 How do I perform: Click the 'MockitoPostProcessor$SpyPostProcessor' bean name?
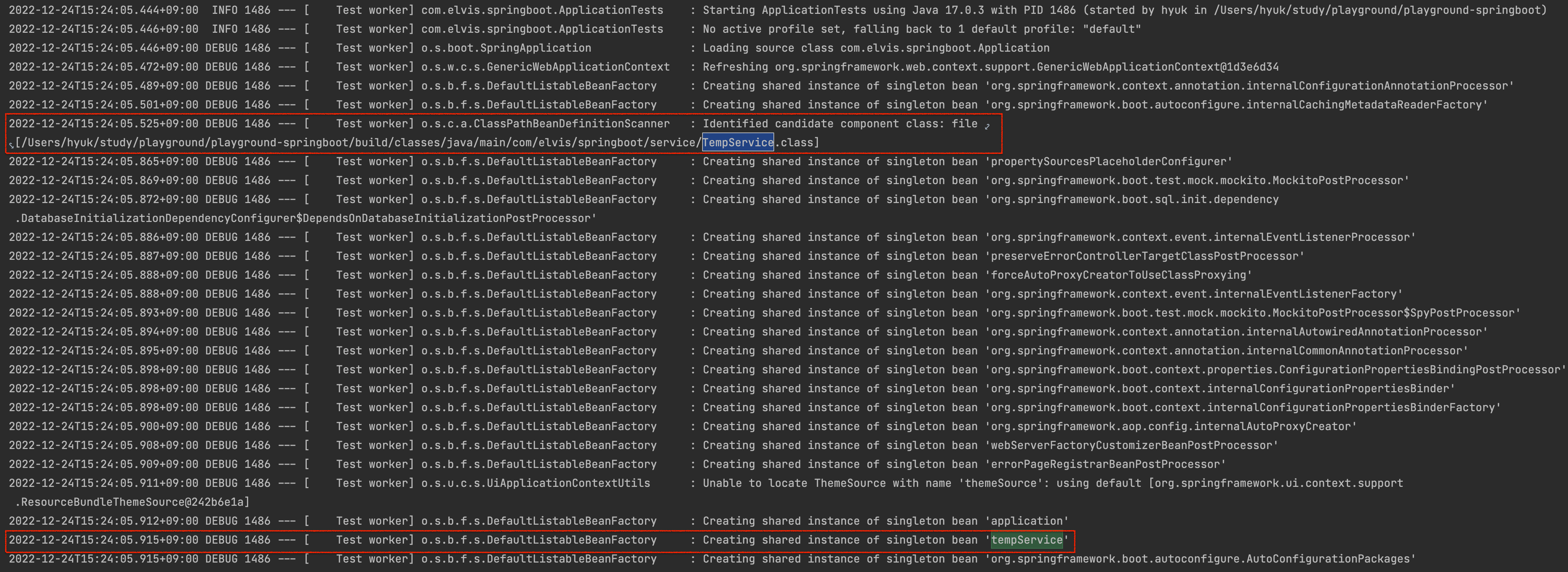point(1393,313)
